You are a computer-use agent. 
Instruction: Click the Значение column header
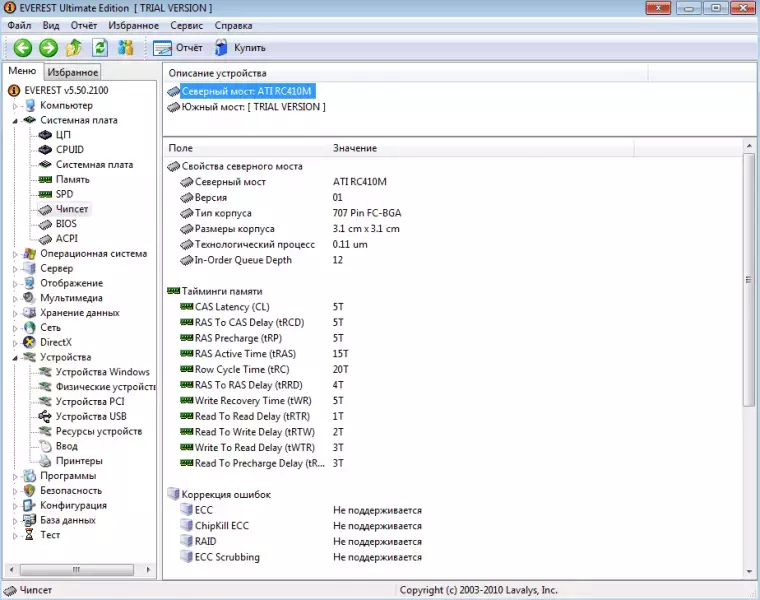pyautogui.click(x=481, y=148)
